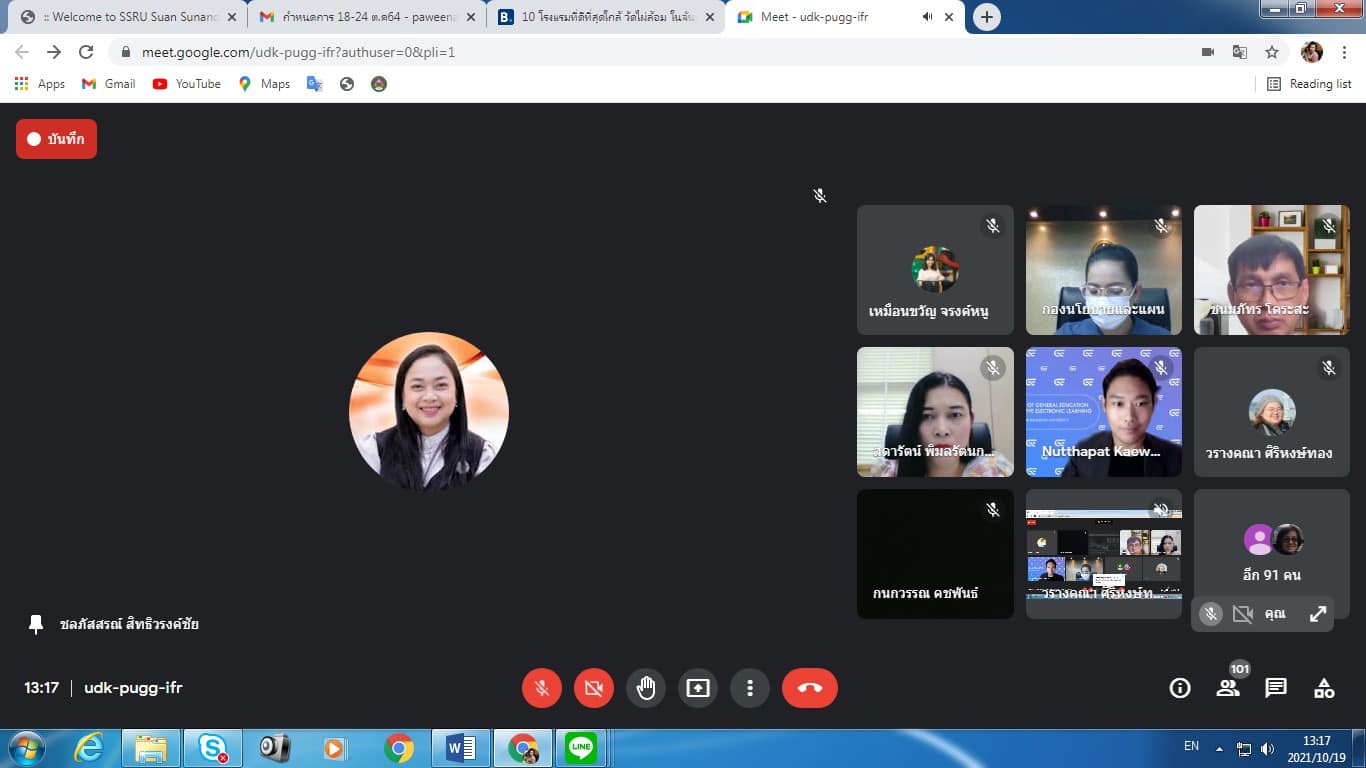The image size is (1366, 768).
Task: Switch to the SSRU Suan Sunandha tab
Action: click(125, 17)
